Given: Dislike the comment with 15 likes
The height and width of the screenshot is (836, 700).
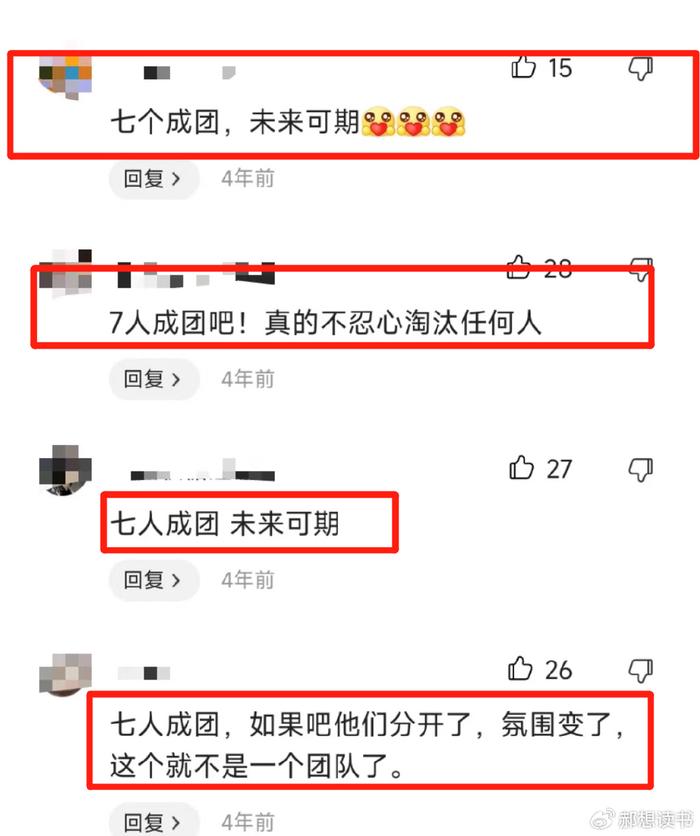Looking at the screenshot, I should pos(640,68).
